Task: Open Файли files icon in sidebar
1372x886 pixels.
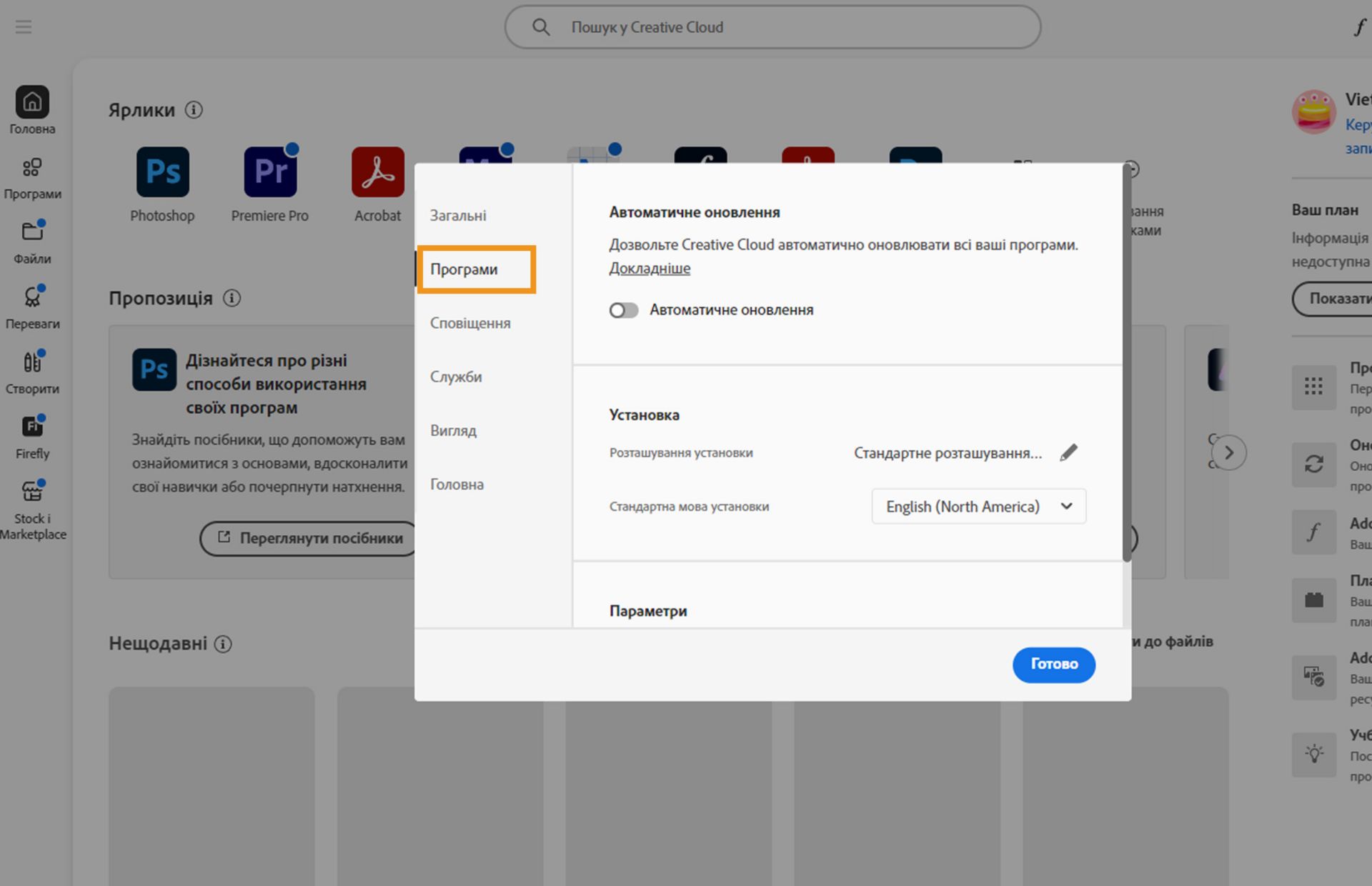Action: coord(32,232)
